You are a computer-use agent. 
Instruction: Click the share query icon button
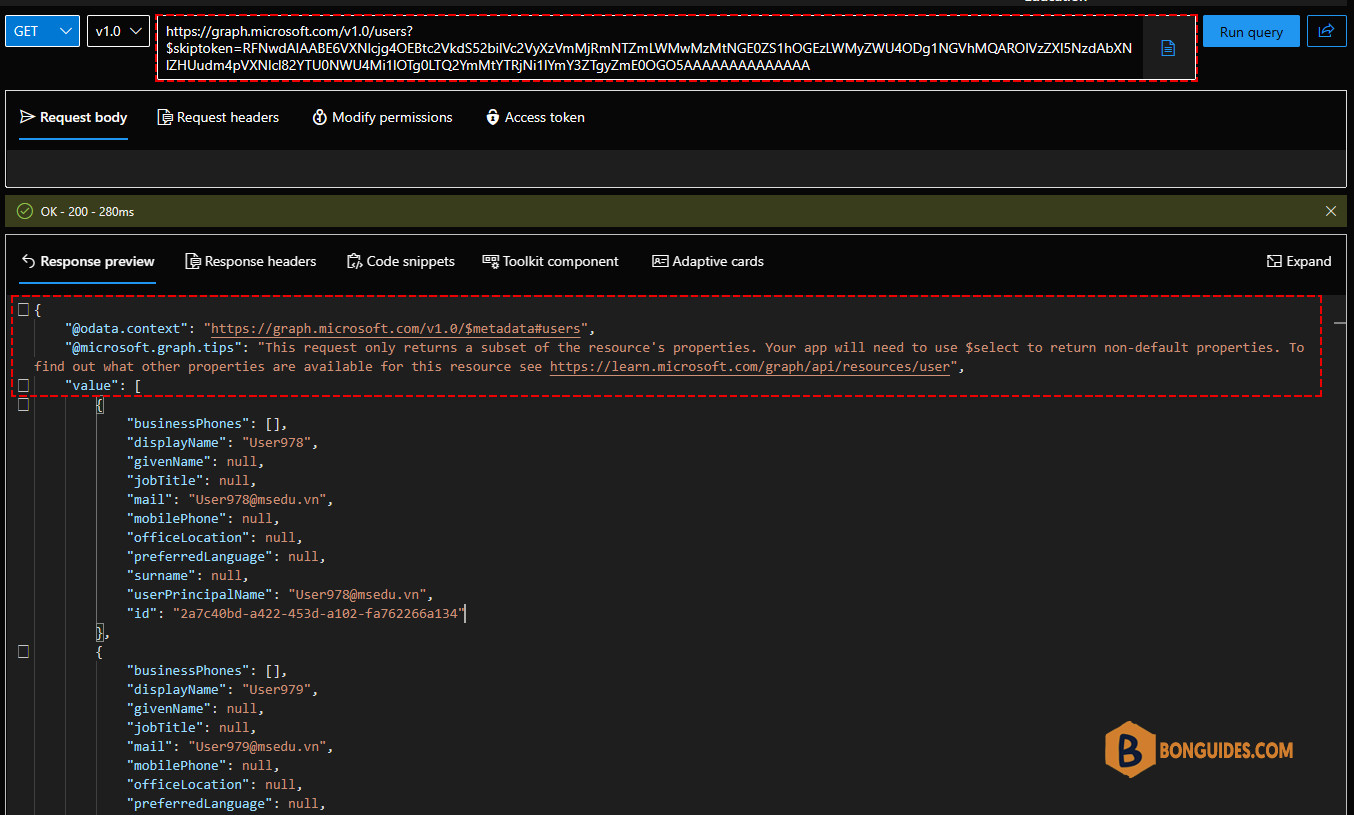[x=1326, y=31]
